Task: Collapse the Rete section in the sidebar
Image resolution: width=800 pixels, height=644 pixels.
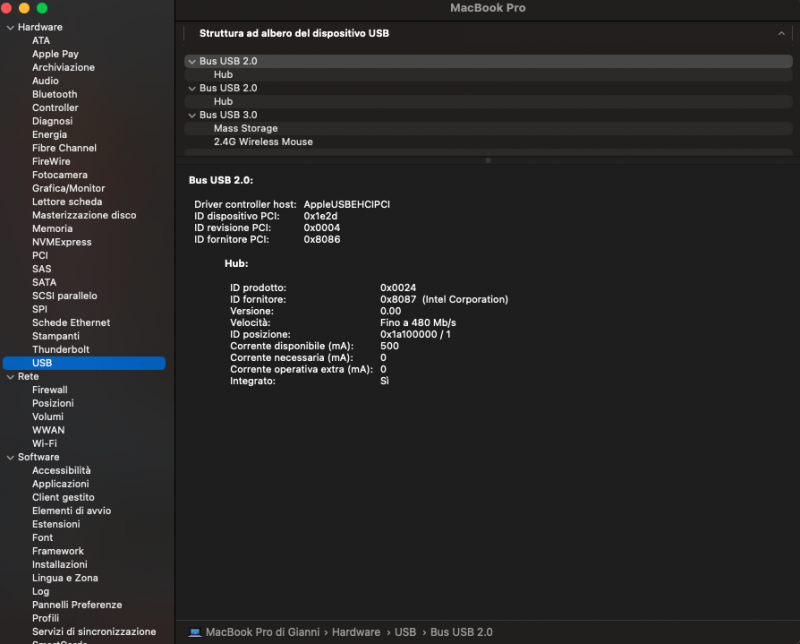Action: pos(10,377)
